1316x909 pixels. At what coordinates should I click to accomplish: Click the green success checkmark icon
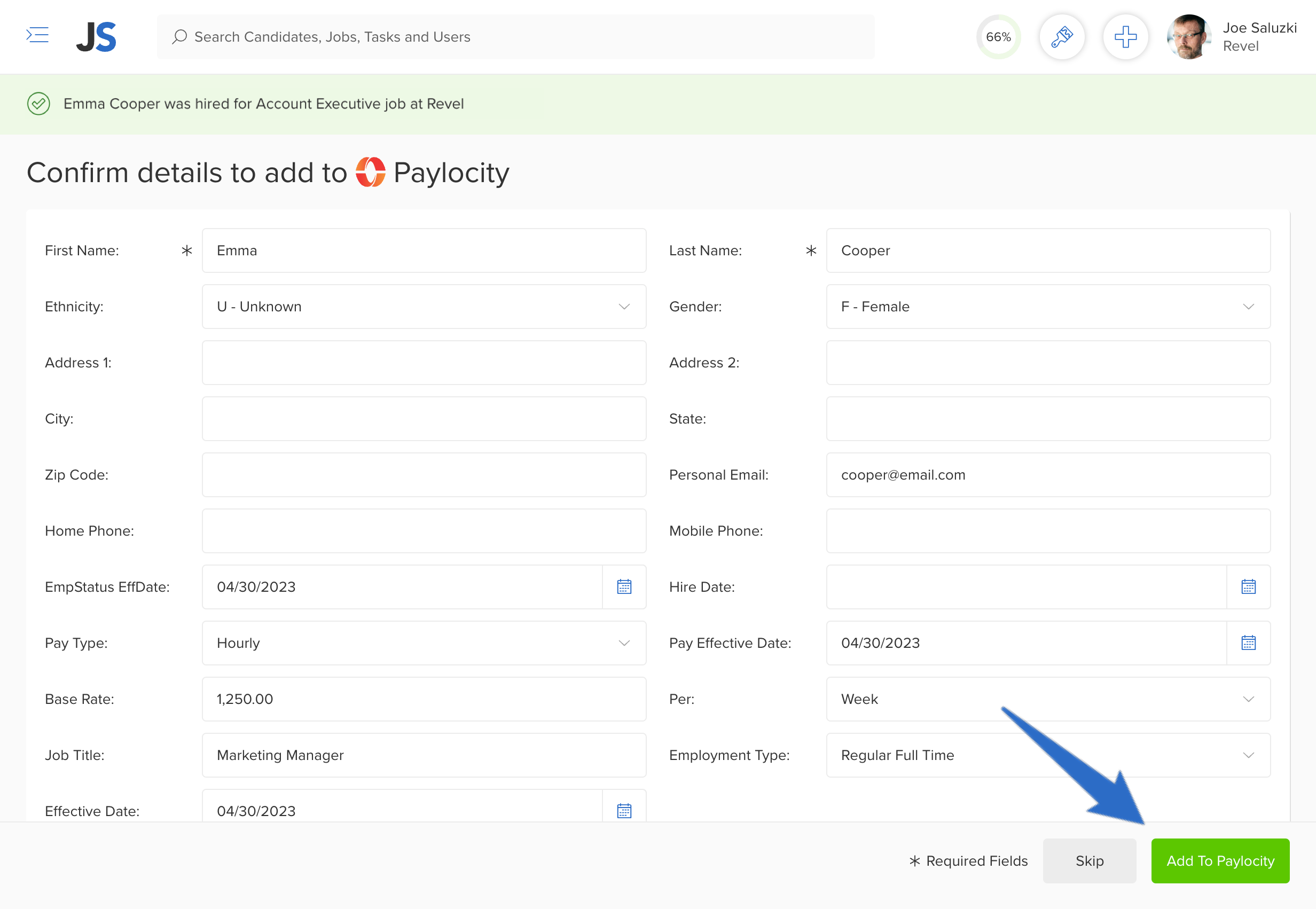tap(39, 104)
